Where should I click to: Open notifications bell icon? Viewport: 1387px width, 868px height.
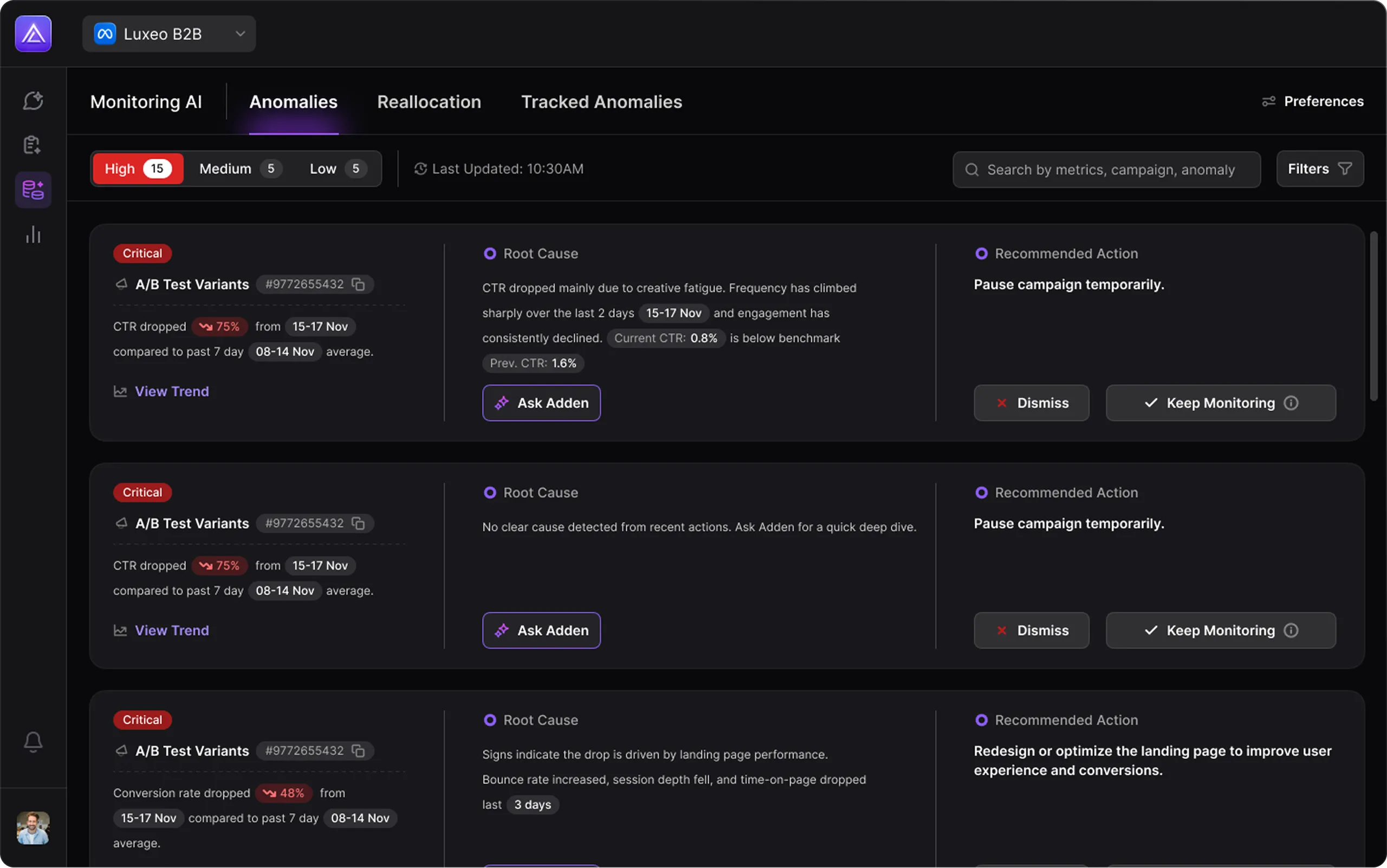[33, 742]
